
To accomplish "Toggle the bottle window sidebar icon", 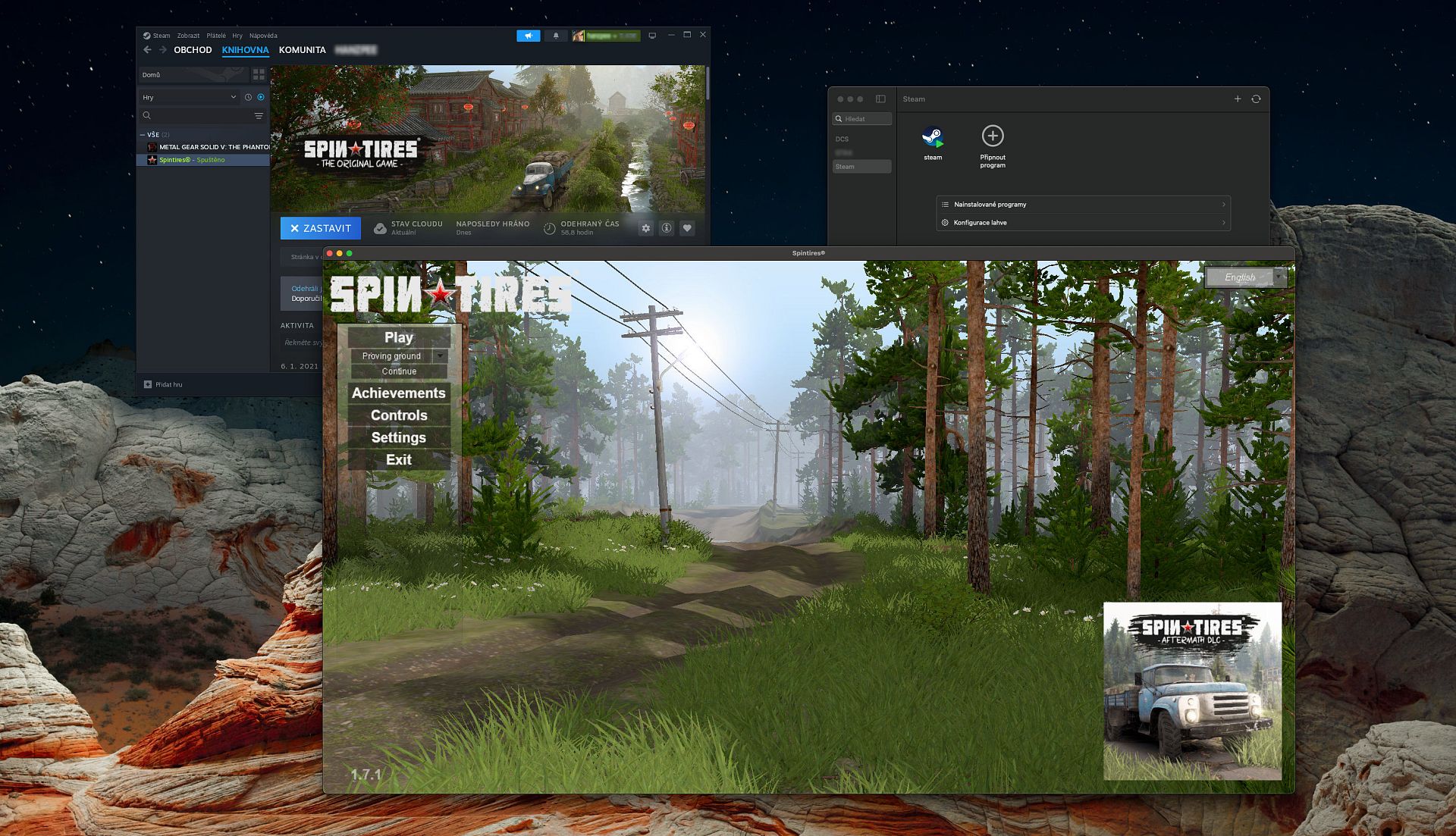I will pyautogui.click(x=880, y=99).
